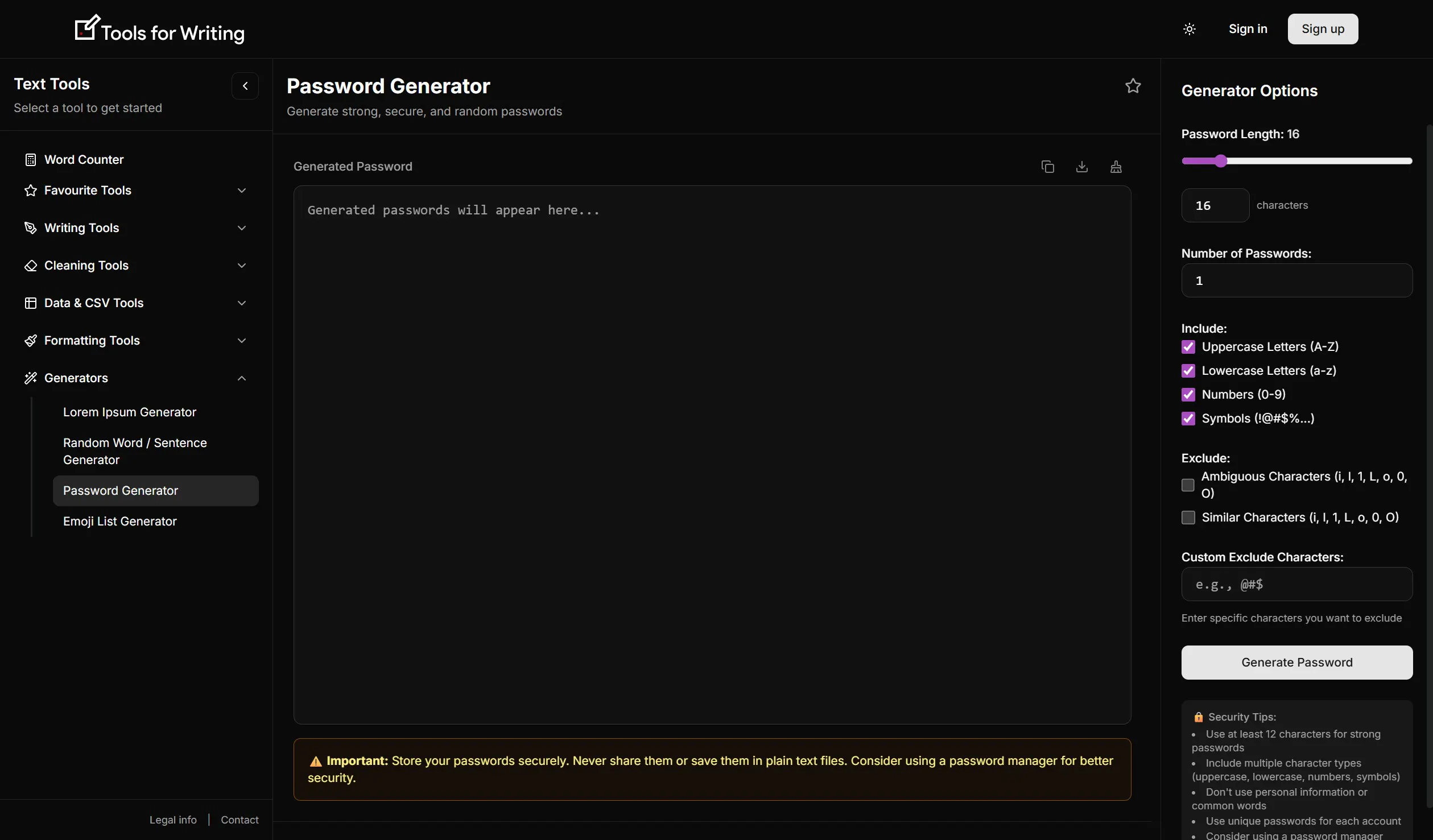Click the 'Text Tools' sidebar heading
This screenshot has height=840, width=1433.
tap(52, 84)
